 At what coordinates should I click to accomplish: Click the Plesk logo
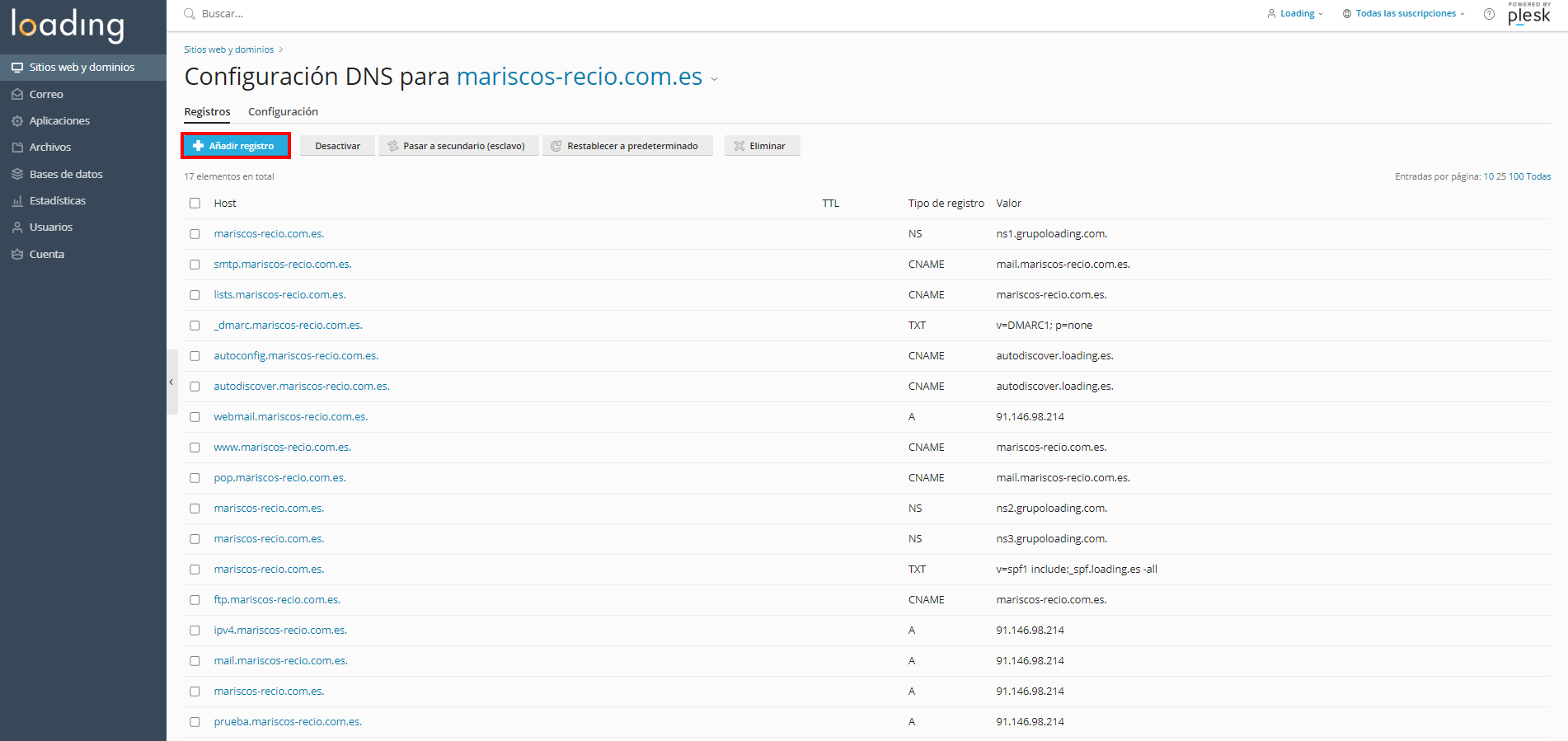(x=1529, y=14)
